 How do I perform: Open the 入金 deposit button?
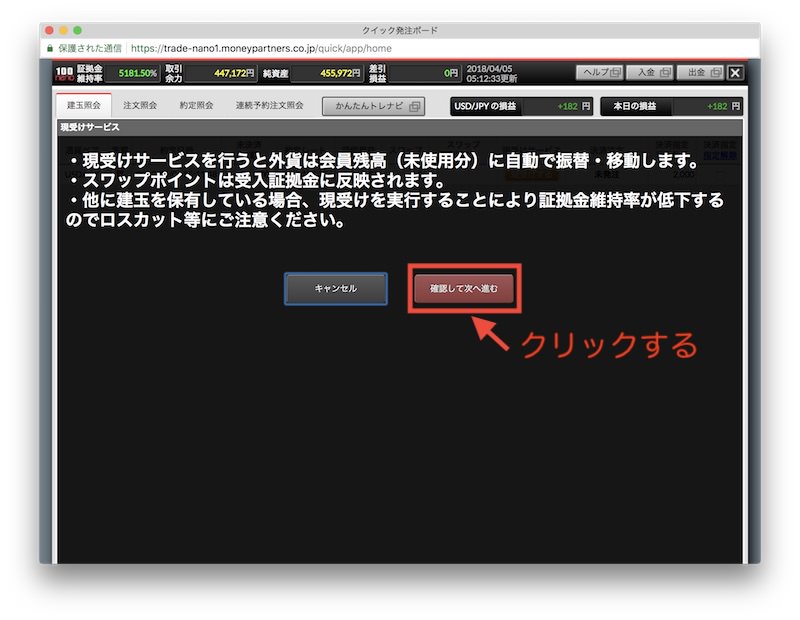pyautogui.click(x=649, y=72)
